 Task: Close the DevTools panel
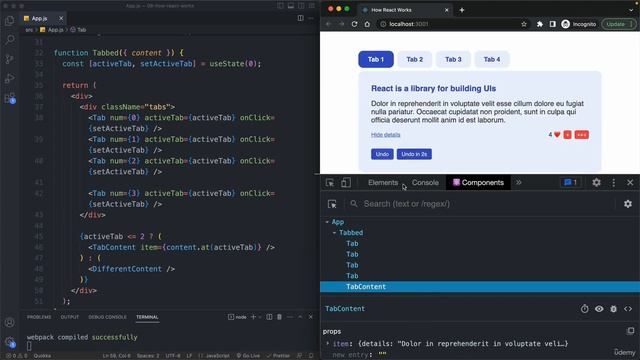click(630, 182)
